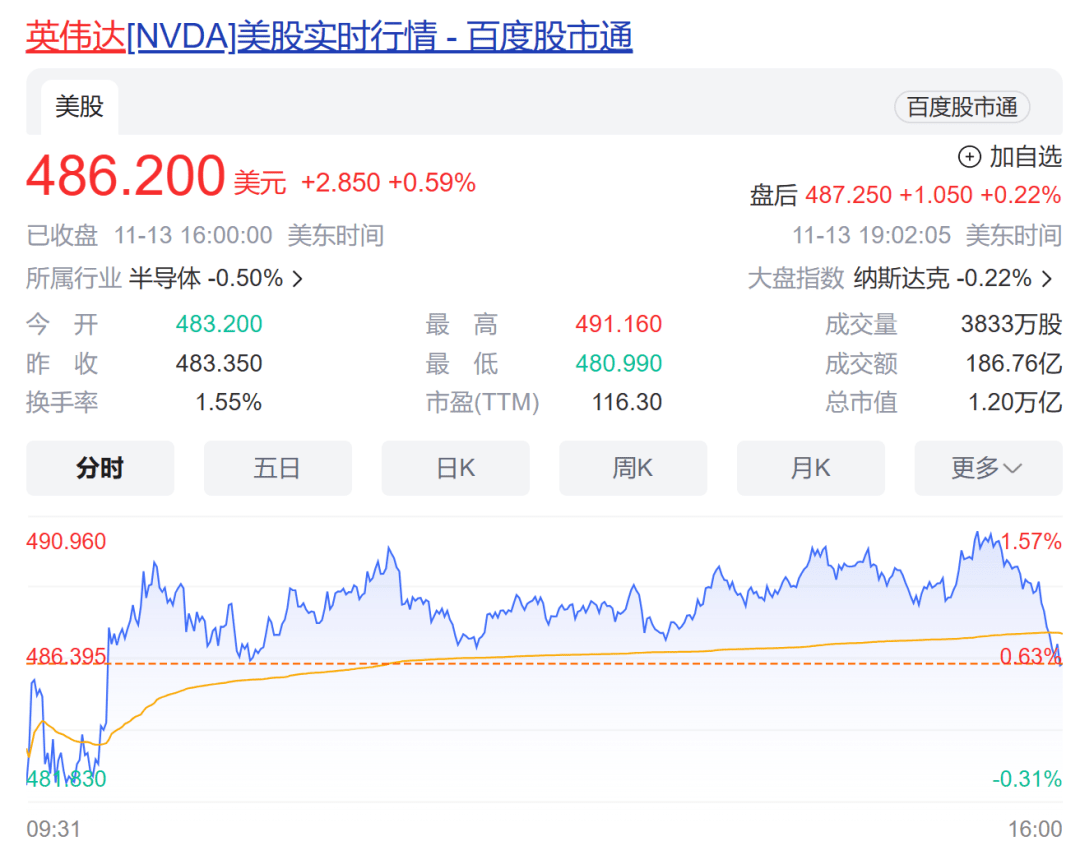
Task: Select the 月K monthly chart
Action: coord(810,468)
